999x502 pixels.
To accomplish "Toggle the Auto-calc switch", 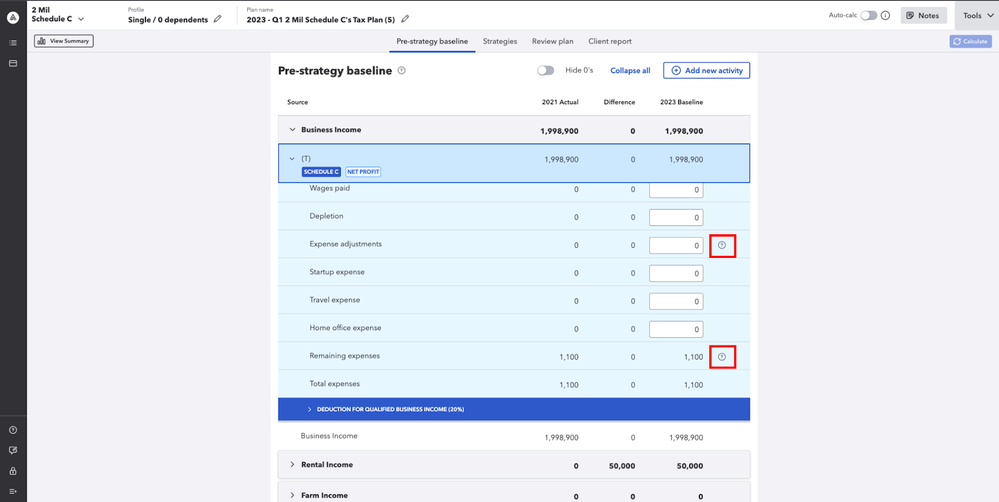I will pos(868,16).
